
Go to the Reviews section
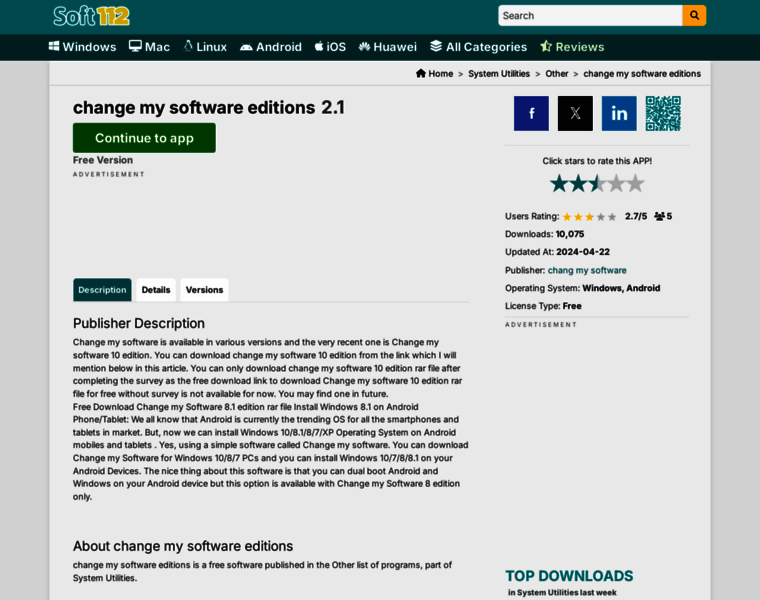[572, 47]
